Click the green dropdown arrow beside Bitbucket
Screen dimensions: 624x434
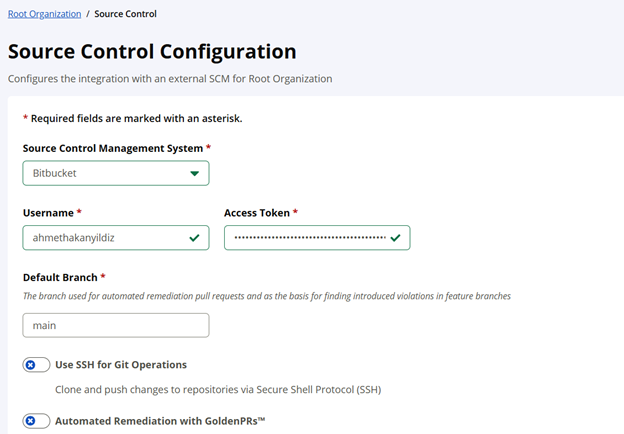point(194,173)
